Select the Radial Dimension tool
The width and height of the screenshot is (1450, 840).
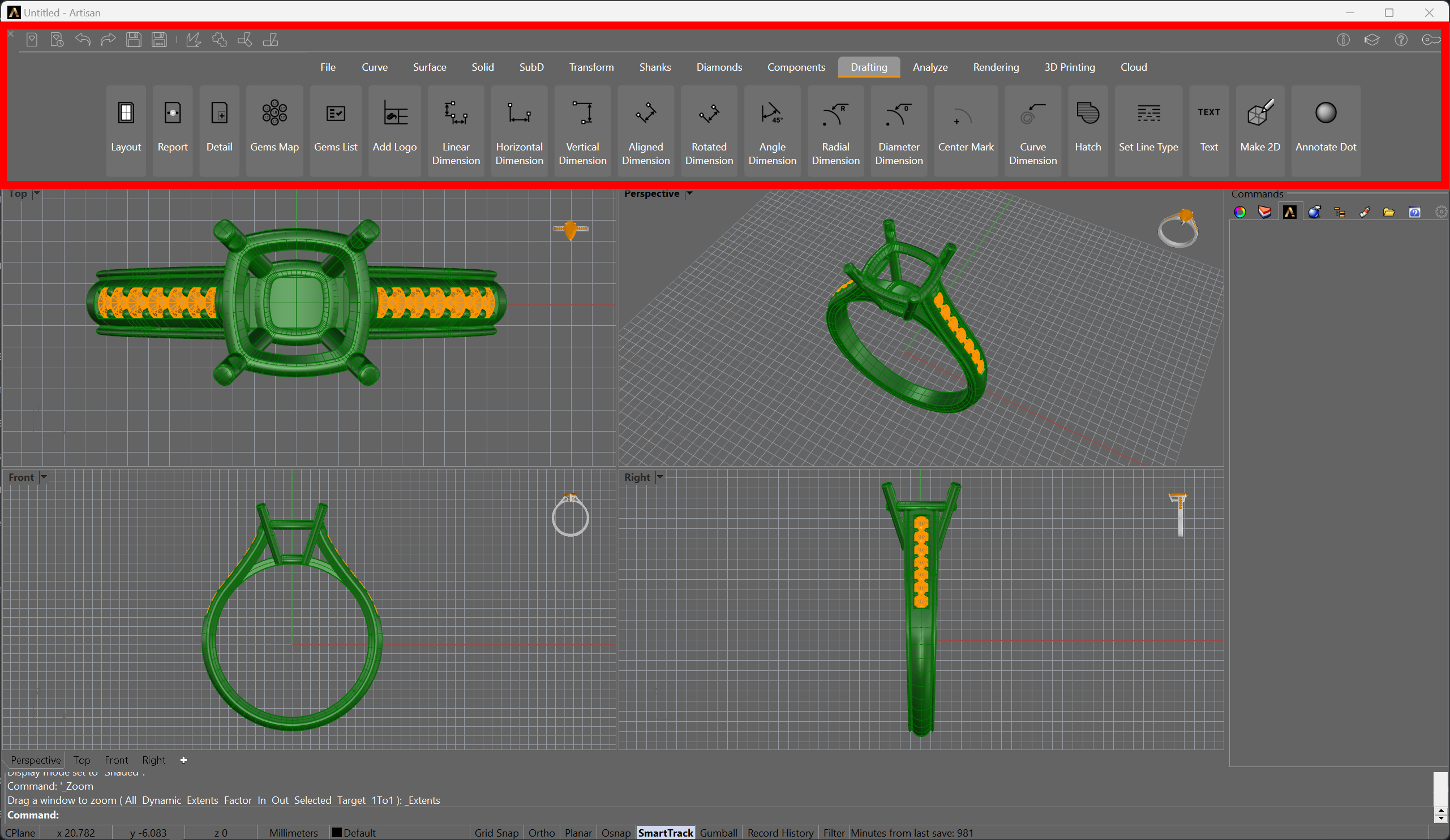[835, 131]
